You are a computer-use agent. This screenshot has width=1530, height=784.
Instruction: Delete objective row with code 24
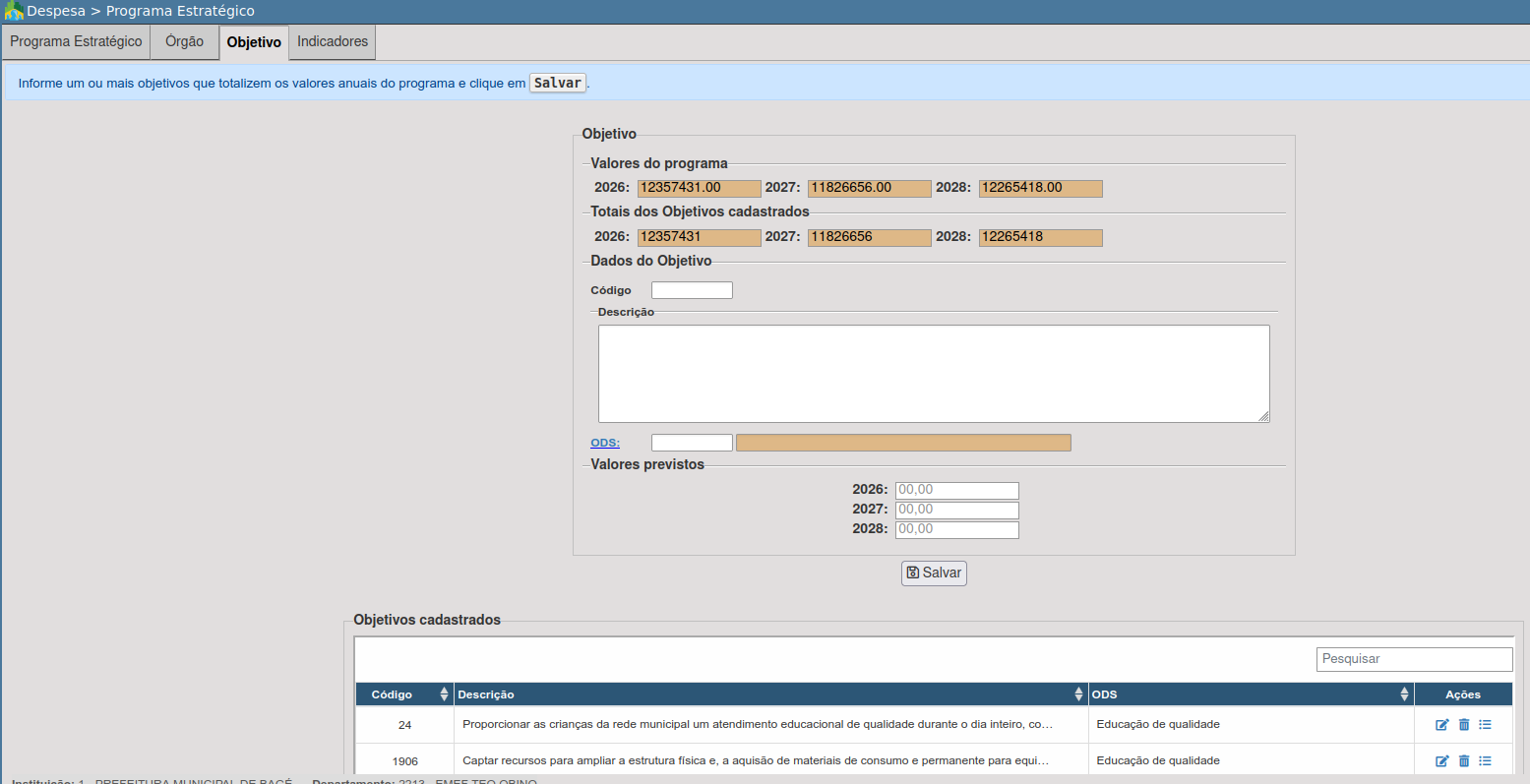pos(1464,725)
